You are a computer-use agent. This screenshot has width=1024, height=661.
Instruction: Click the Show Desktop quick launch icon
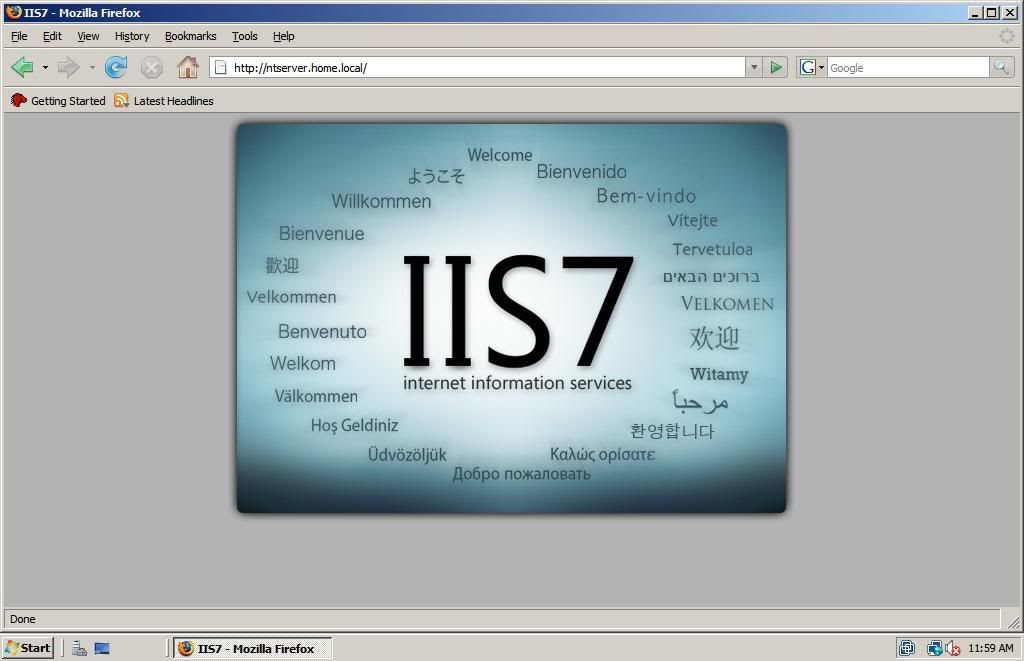102,648
